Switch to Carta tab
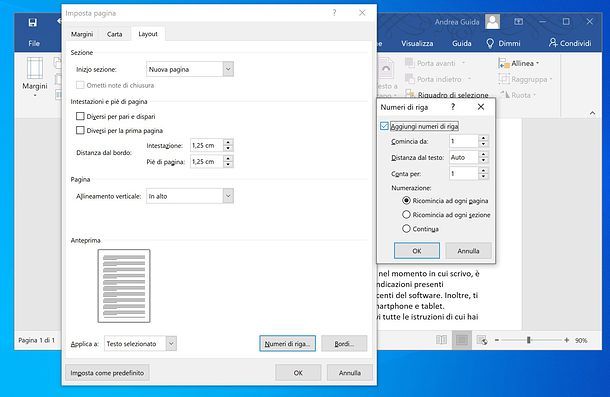The width and height of the screenshot is (610, 397). (x=114, y=34)
